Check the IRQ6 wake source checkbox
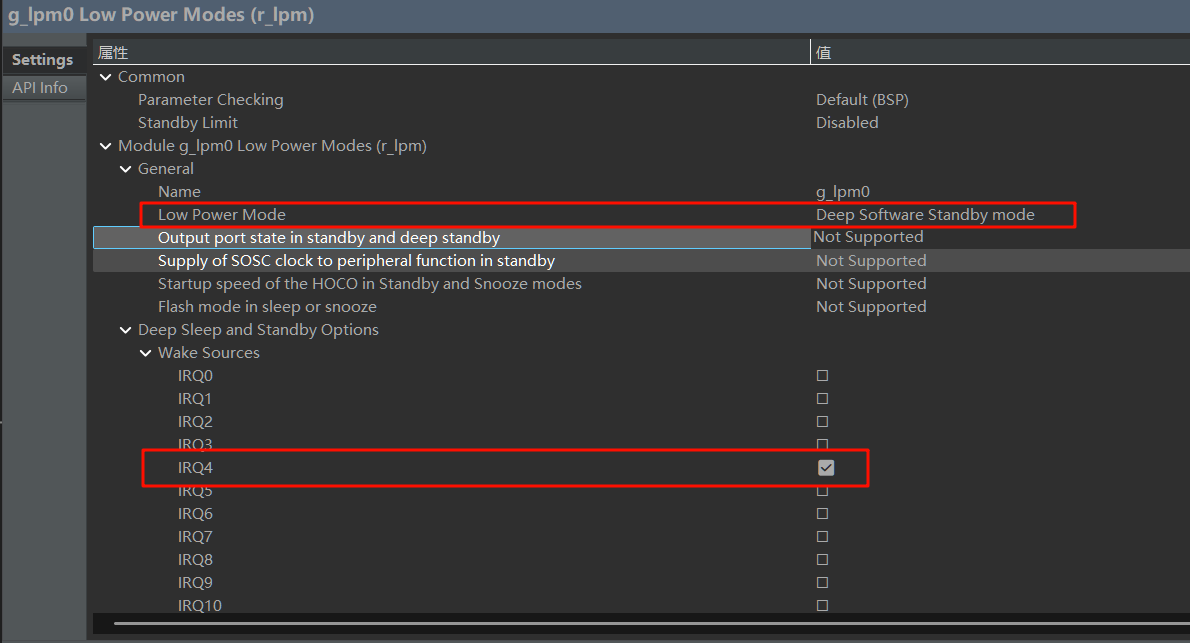This screenshot has width=1190, height=643. (822, 514)
